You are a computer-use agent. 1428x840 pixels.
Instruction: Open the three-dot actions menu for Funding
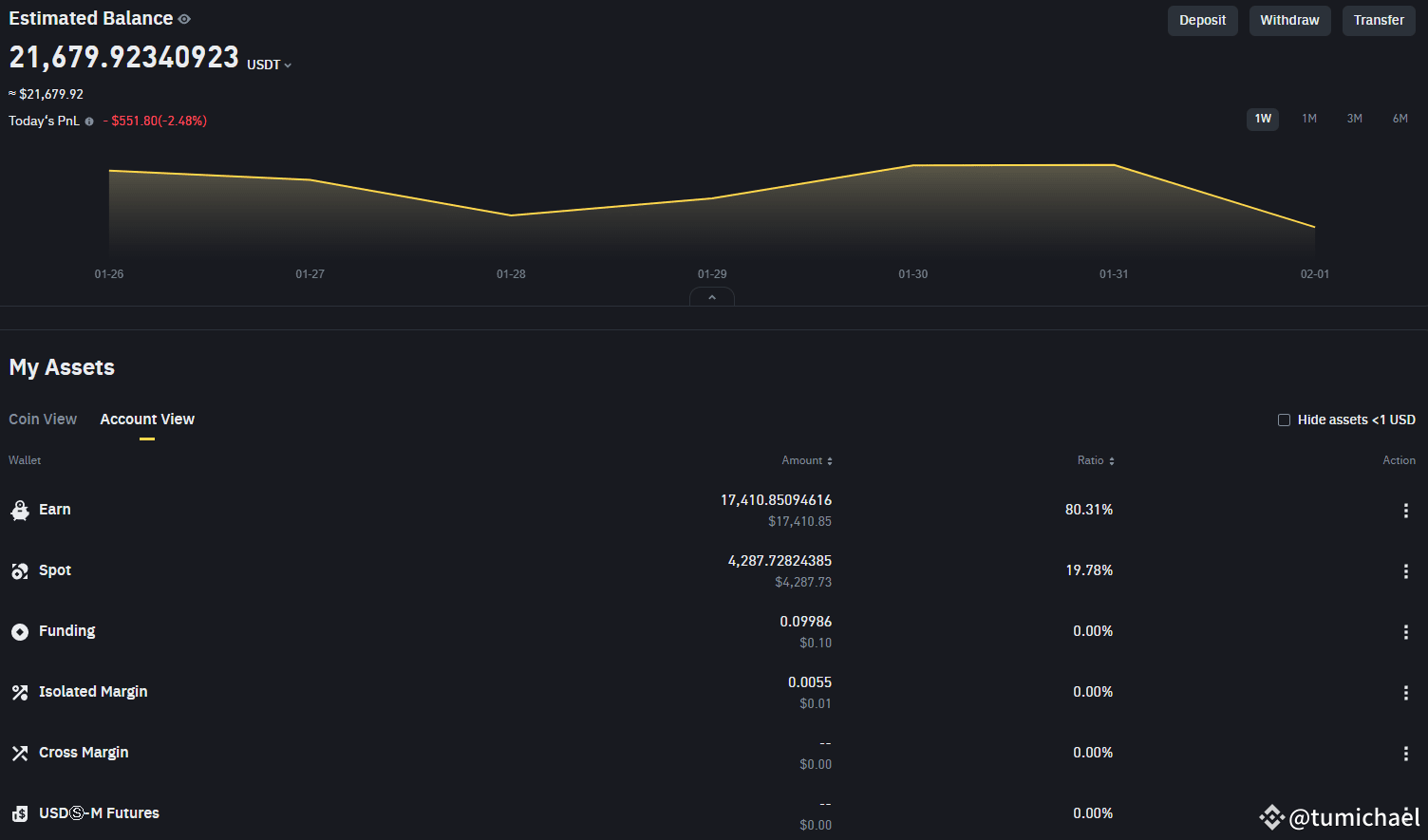tap(1406, 632)
